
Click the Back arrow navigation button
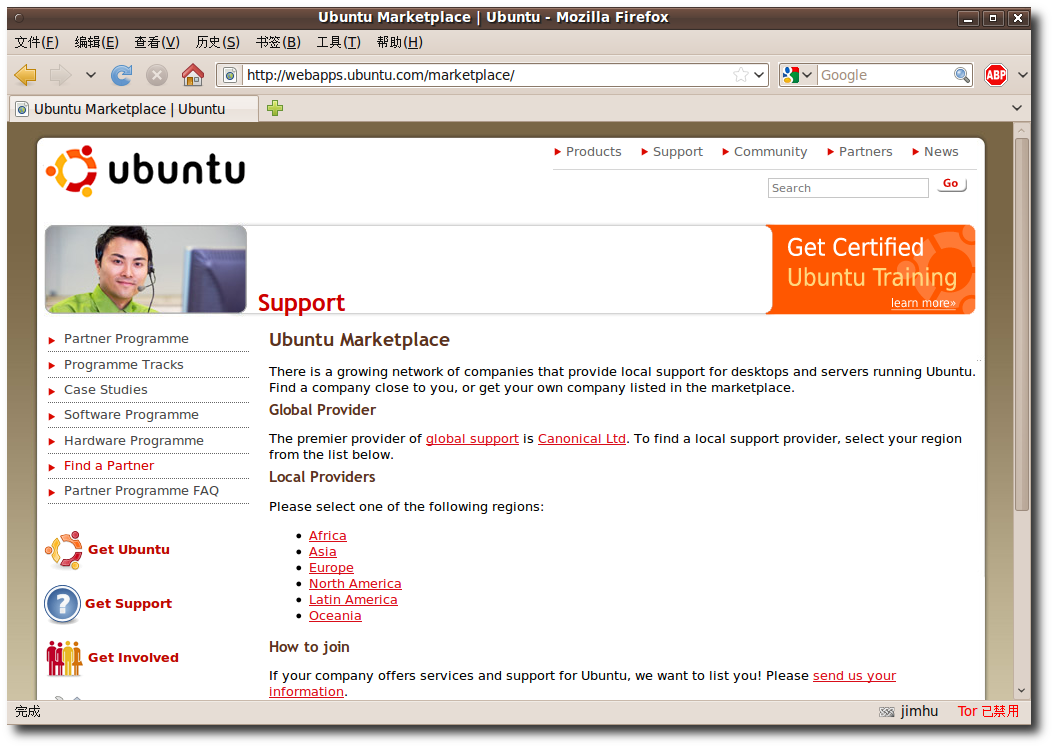click(26, 75)
